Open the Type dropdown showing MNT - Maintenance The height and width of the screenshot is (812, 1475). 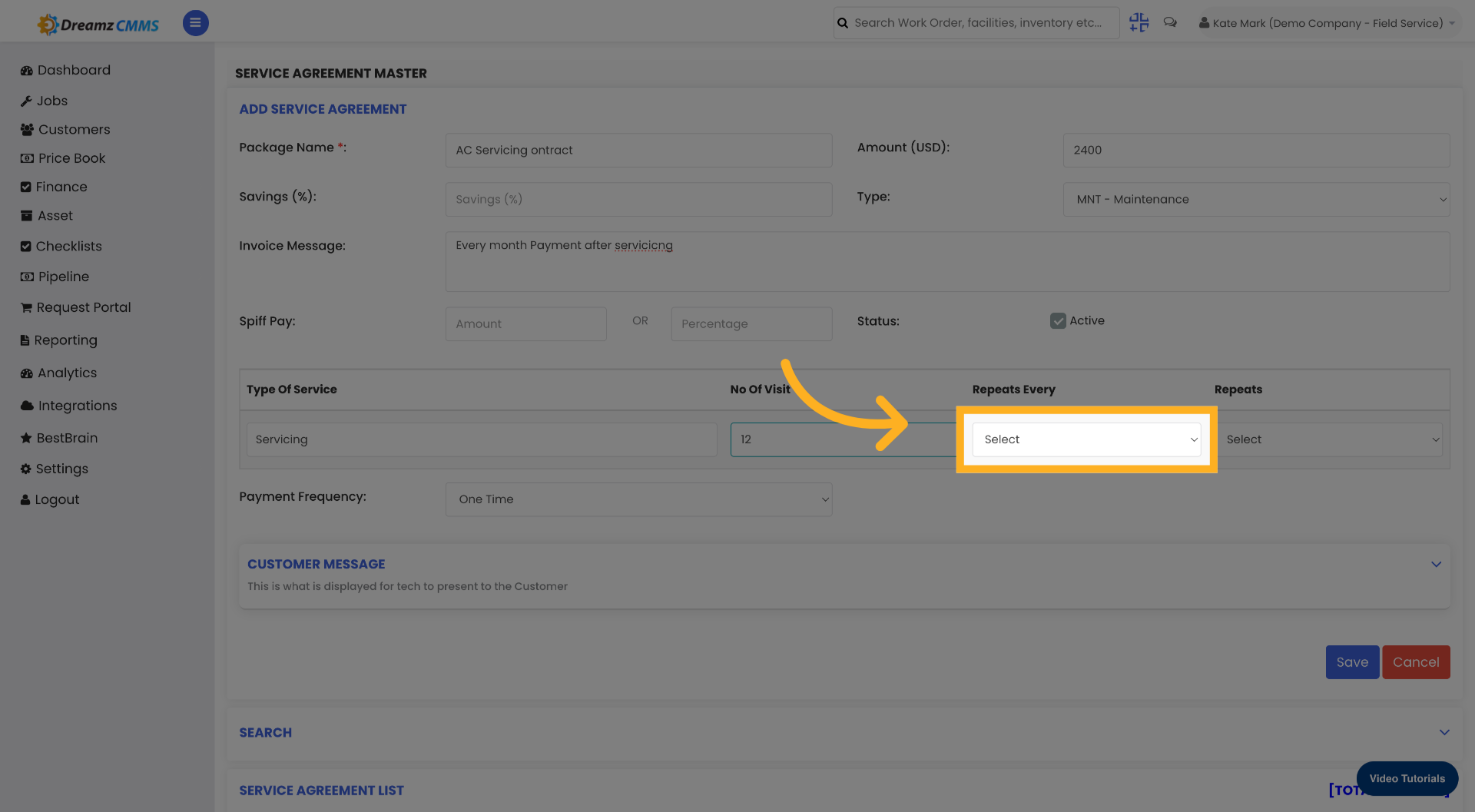pos(1256,199)
